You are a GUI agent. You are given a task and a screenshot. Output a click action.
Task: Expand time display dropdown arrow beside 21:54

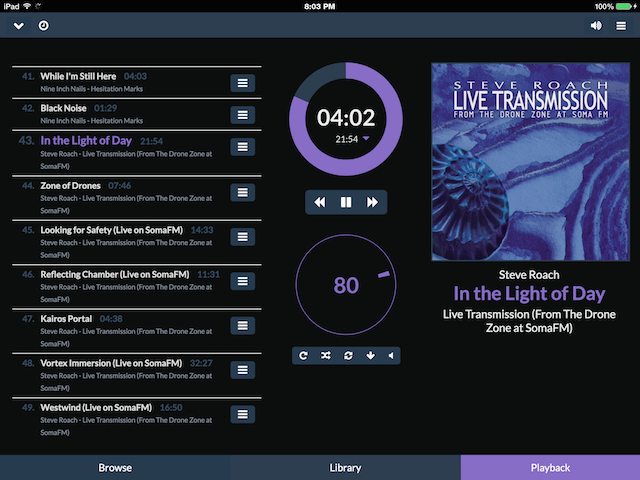(366, 139)
